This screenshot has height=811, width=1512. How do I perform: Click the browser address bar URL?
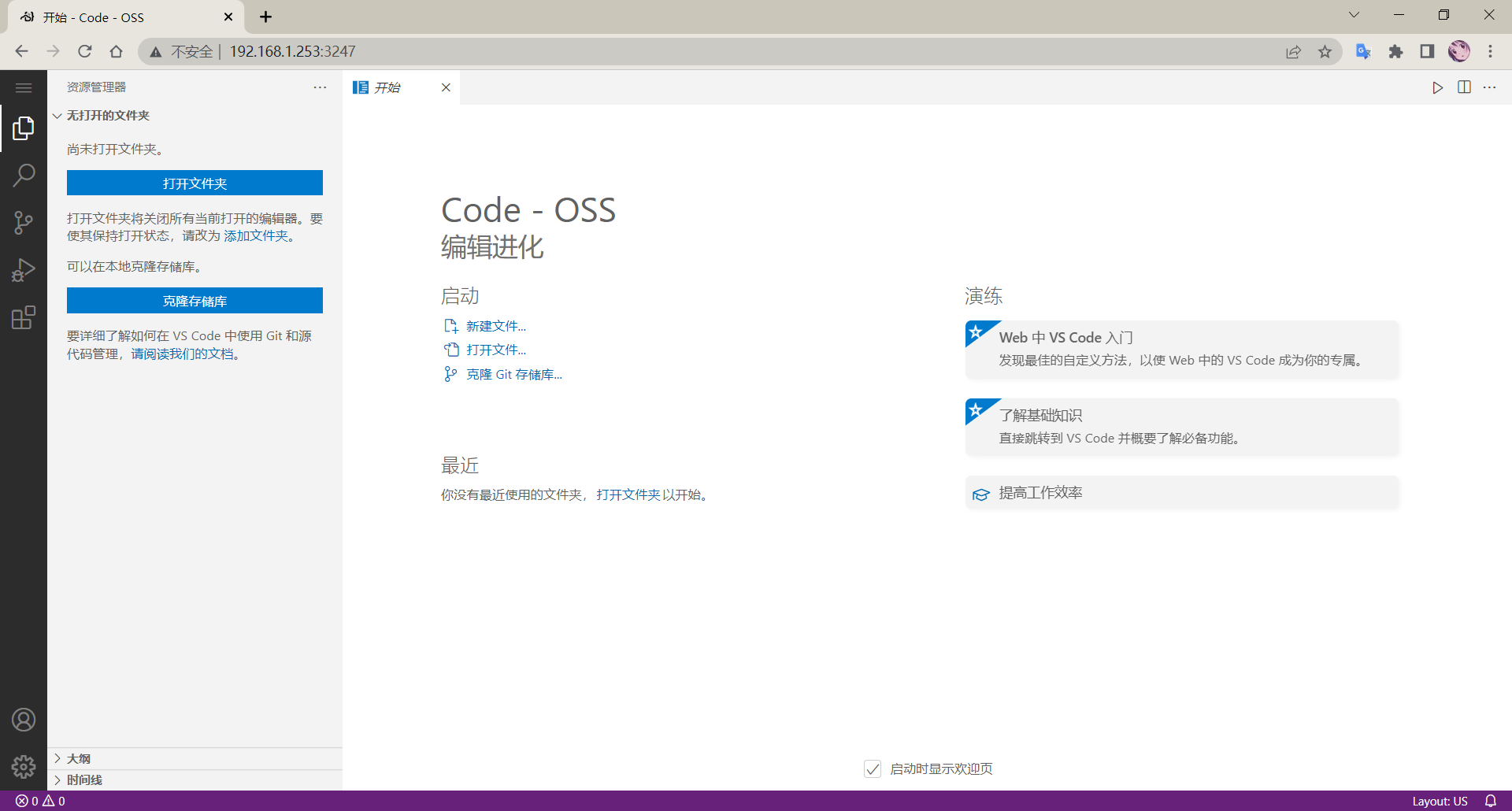pyautogui.click(x=292, y=51)
